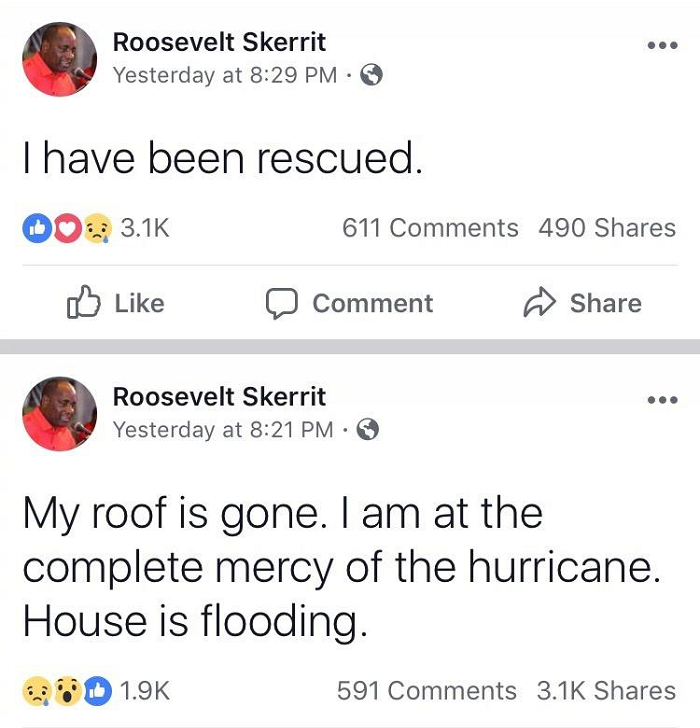700x728 pixels.
Task: Click the public globe icon on the second post
Action: pos(369,429)
